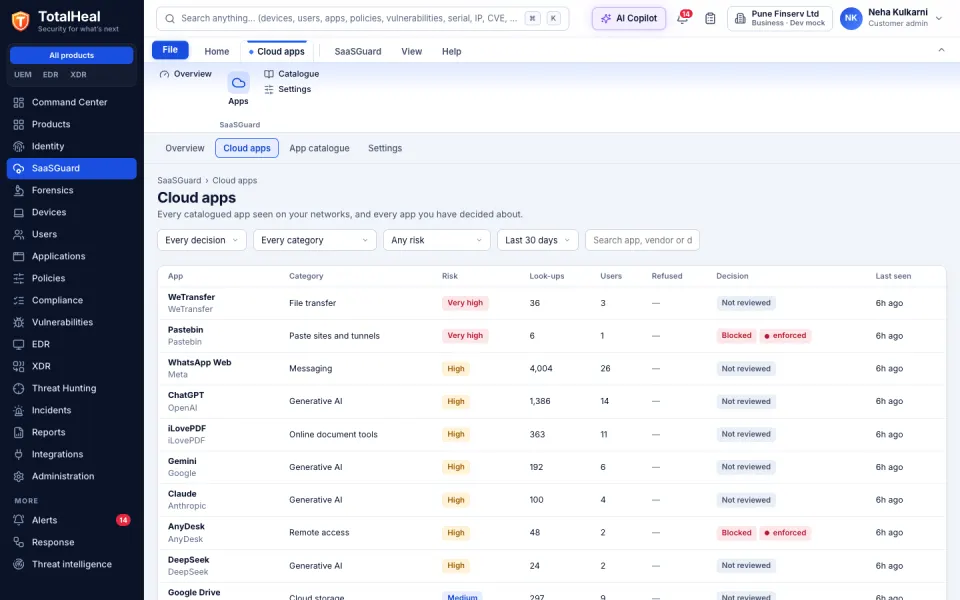Sort by Look-ups column header

547,276
